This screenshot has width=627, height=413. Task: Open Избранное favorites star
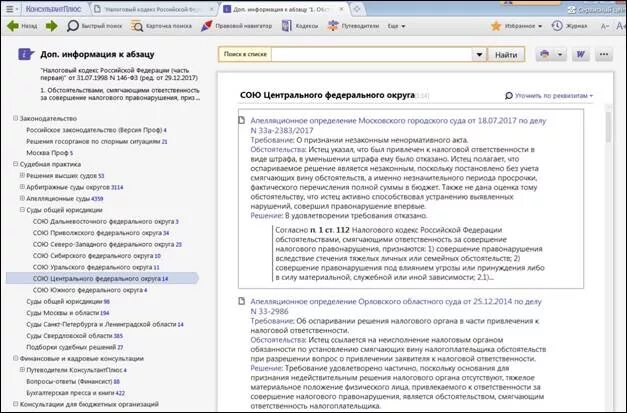[x=516, y=26]
